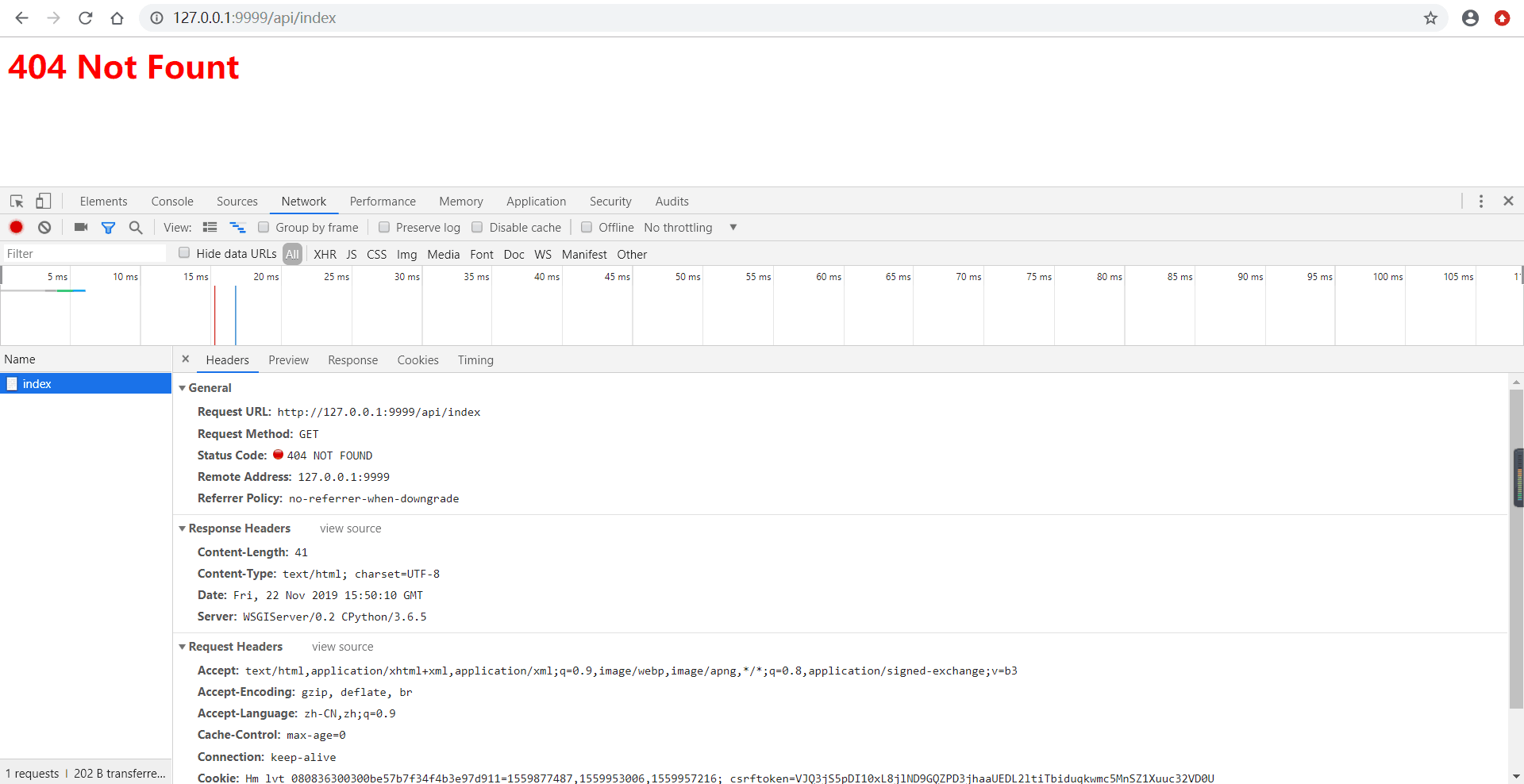
Task: Filter requests by XHR type
Action: click(325, 254)
